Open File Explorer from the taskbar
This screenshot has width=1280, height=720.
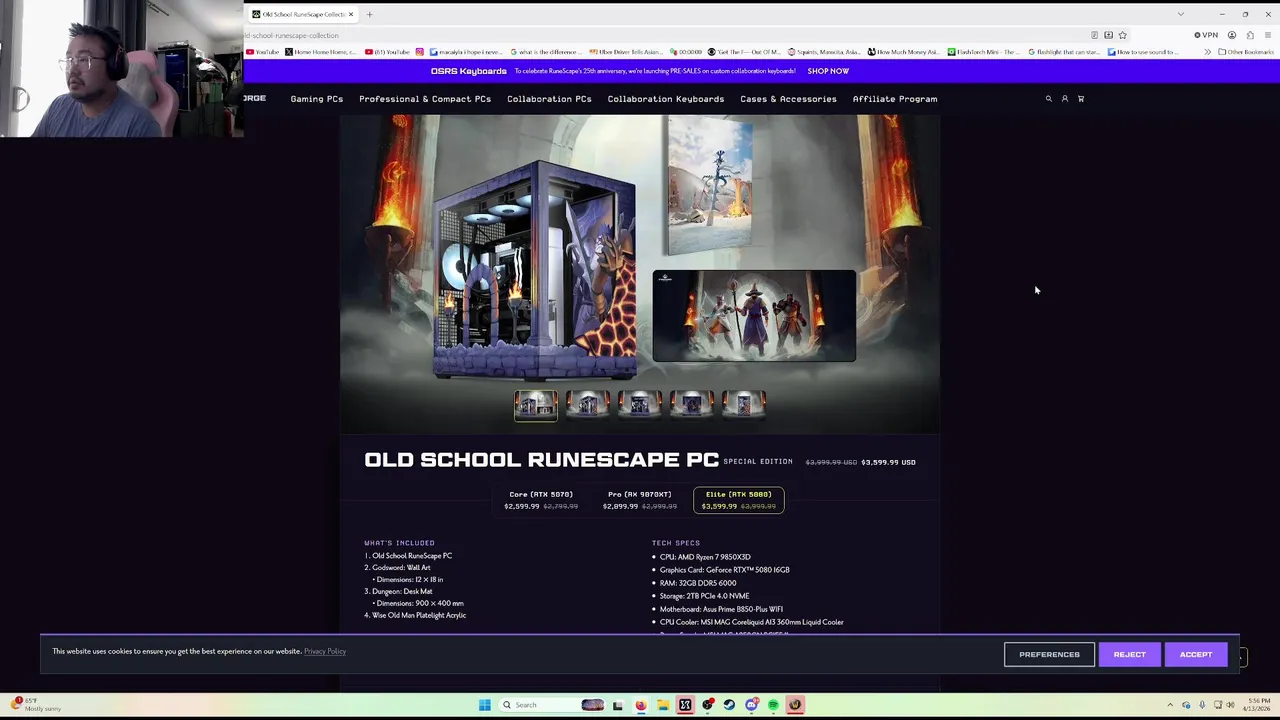click(663, 705)
